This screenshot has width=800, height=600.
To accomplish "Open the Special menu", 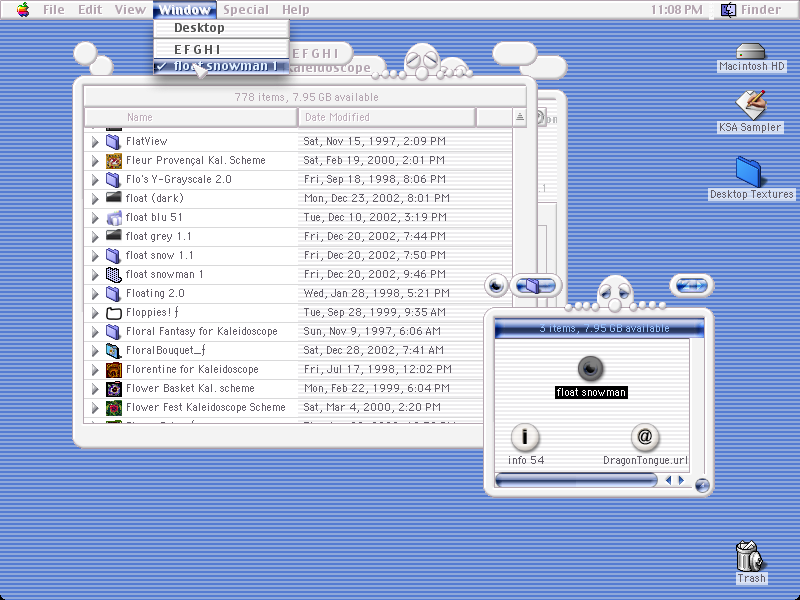I will (245, 10).
